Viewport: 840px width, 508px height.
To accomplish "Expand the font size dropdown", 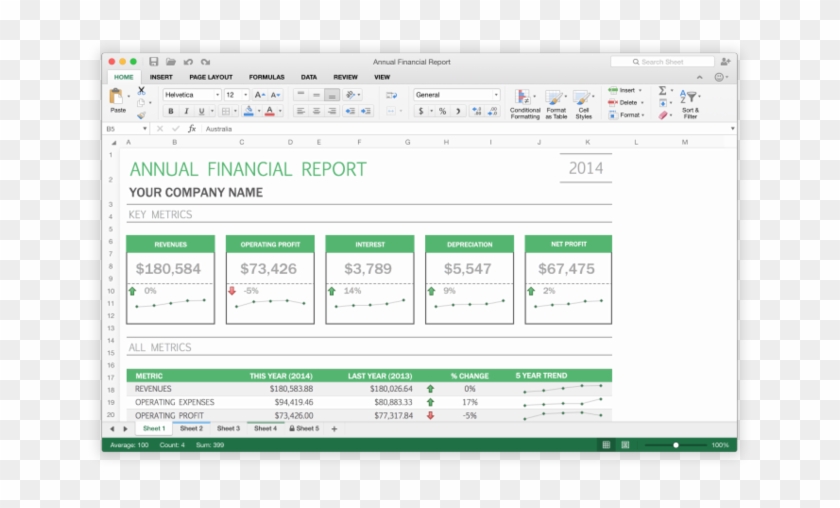I will pyautogui.click(x=236, y=95).
